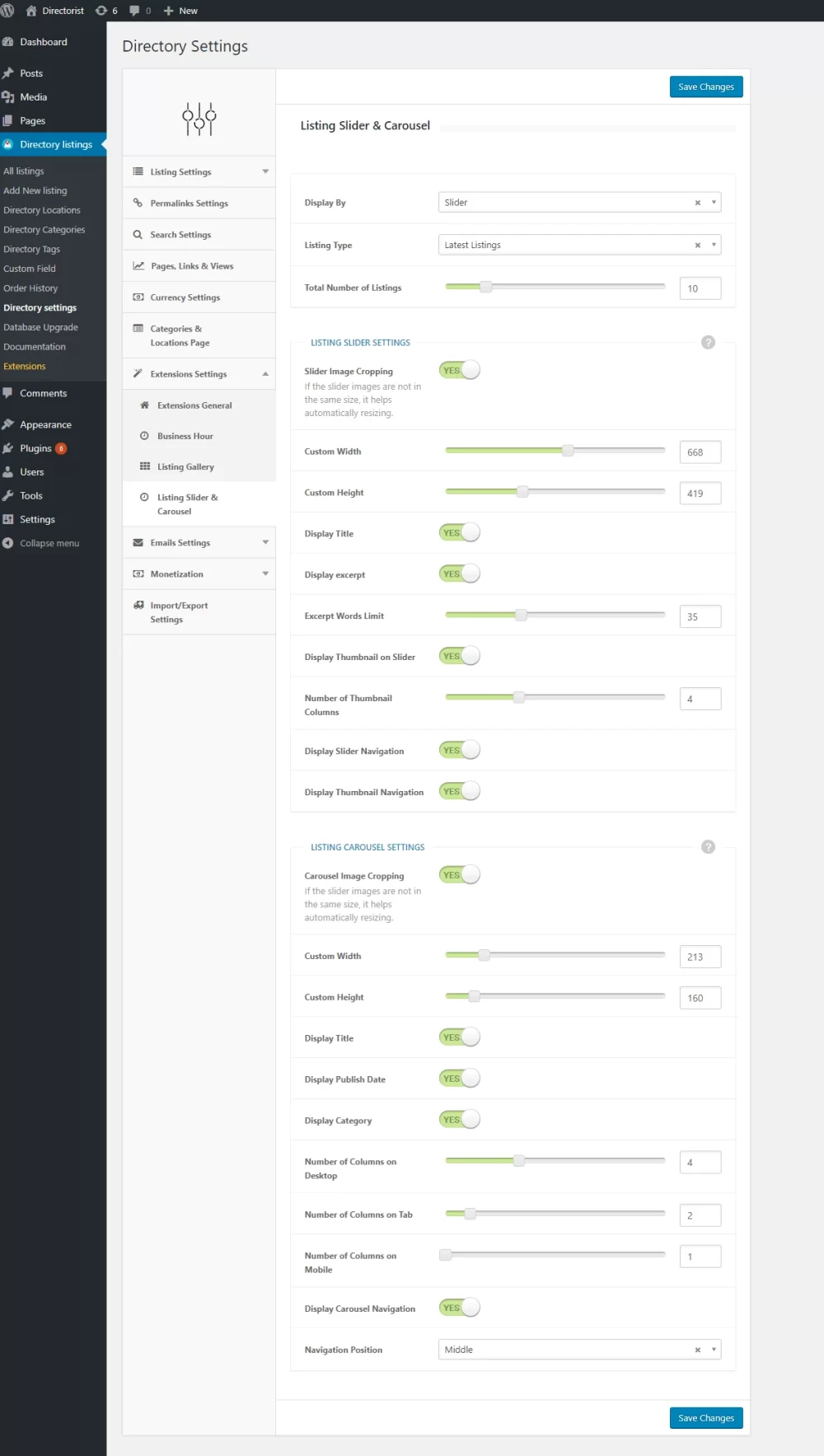Click the WordPress logo icon

[7, 11]
